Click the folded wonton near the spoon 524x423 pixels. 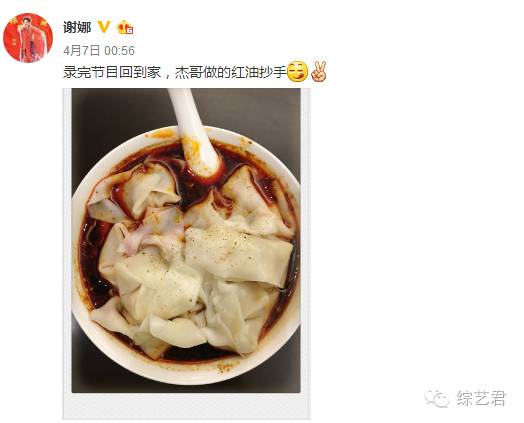click(x=152, y=187)
